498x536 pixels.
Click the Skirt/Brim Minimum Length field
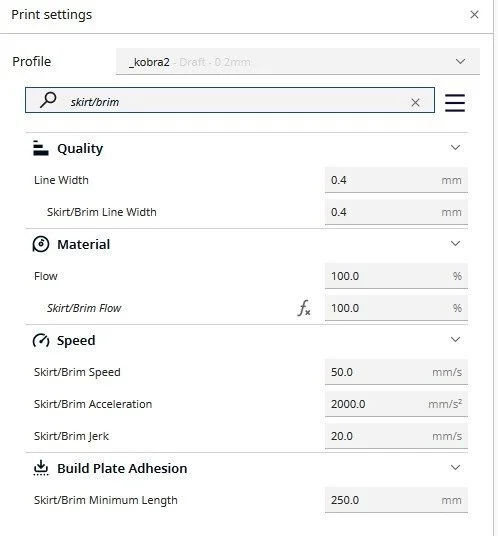(396, 500)
